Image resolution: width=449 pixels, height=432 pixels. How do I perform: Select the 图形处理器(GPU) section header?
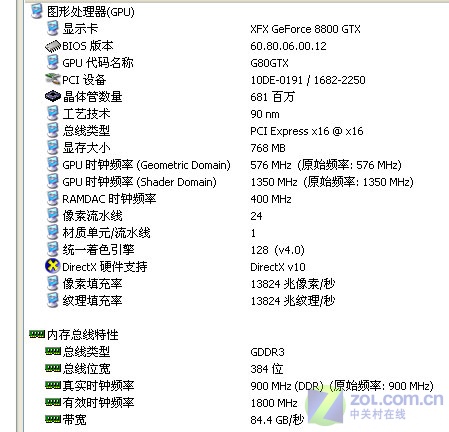click(91, 12)
